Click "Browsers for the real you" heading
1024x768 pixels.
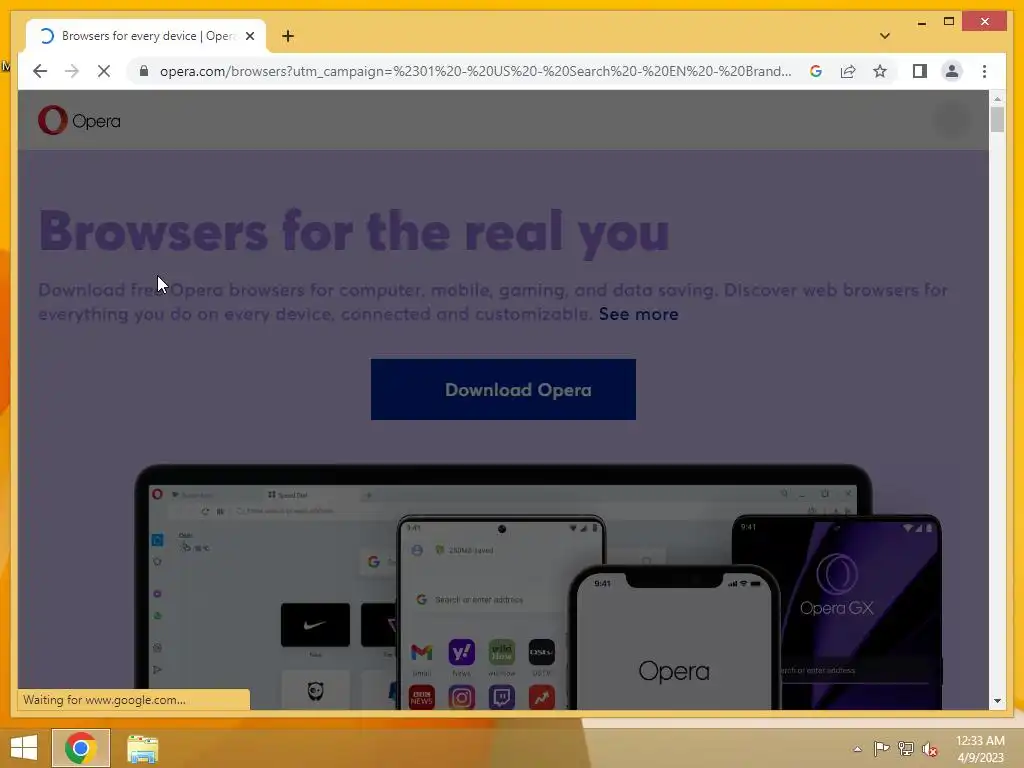(355, 232)
